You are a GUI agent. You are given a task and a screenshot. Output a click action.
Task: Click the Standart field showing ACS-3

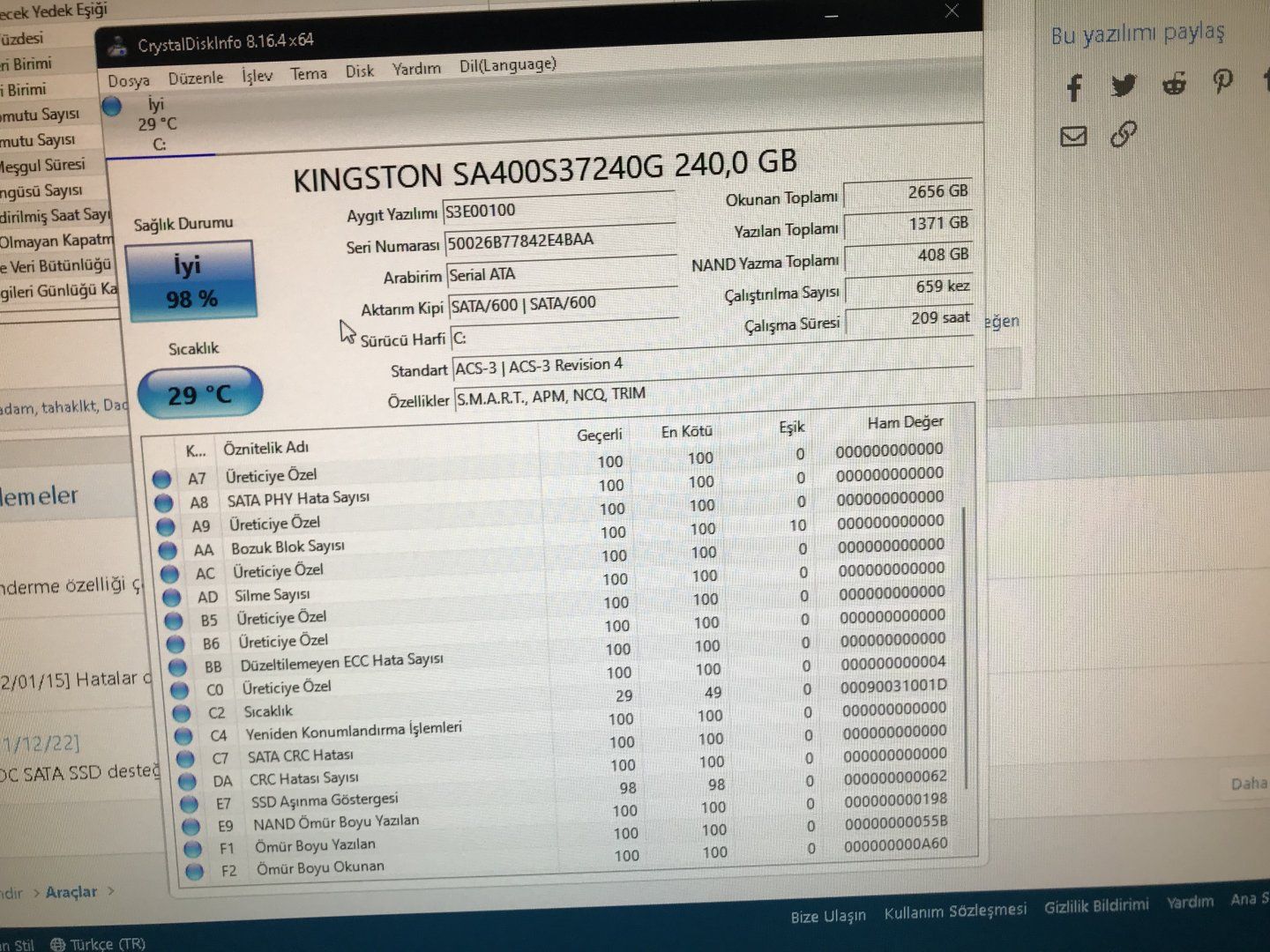click(x=713, y=361)
